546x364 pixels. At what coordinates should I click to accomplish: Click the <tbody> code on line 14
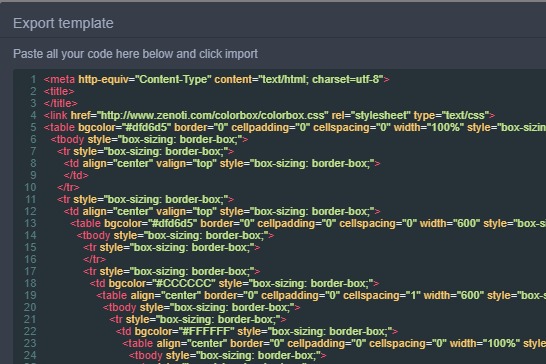176,235
